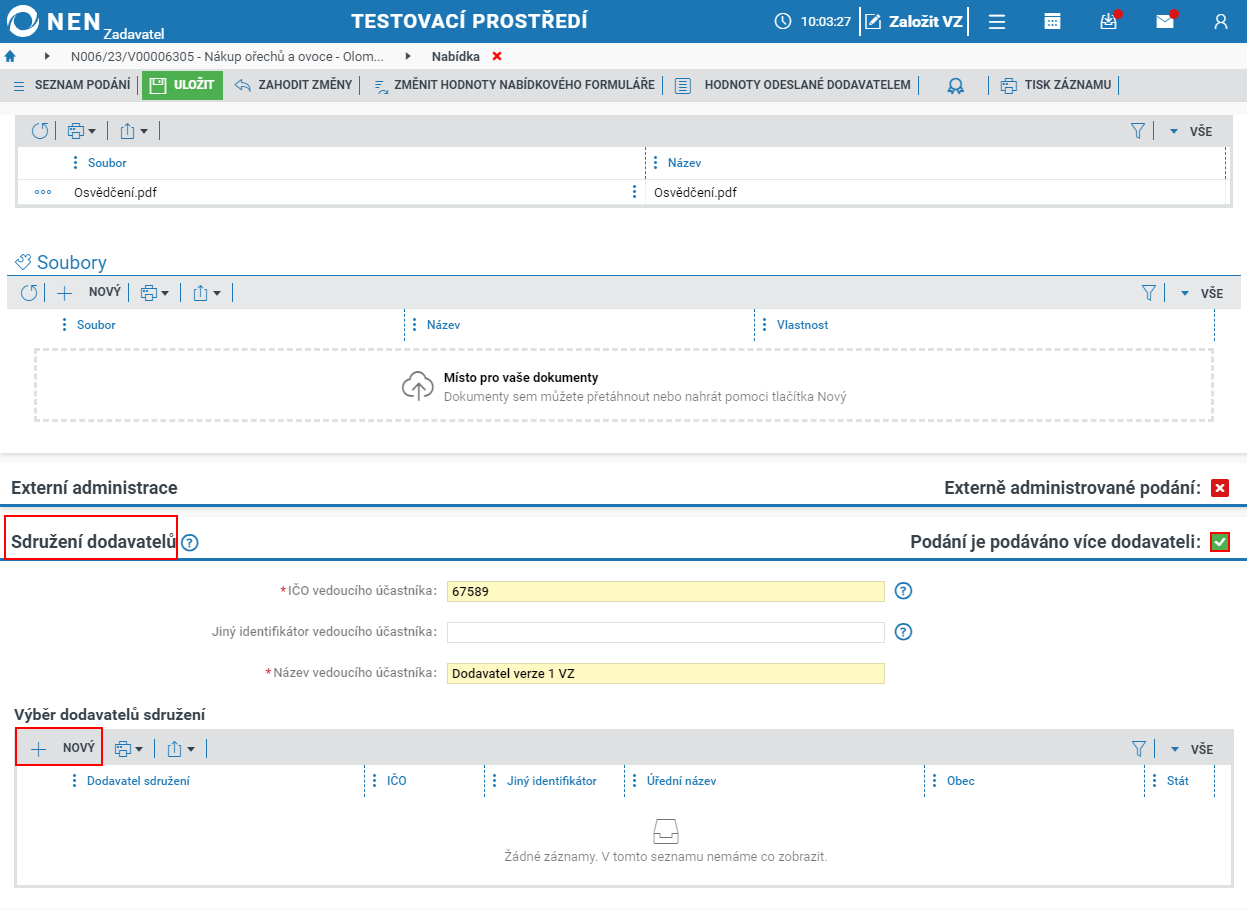Open print dropdown in top file list toolbar
Screen dimensions: 1247x910
click(81, 131)
